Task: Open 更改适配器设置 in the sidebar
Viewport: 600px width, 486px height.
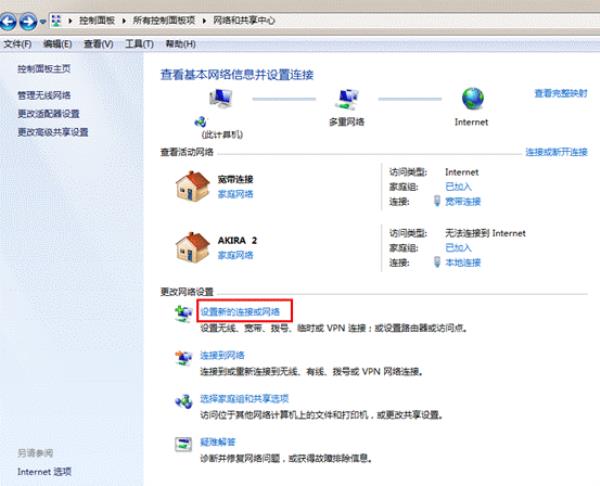Action: (x=49, y=114)
